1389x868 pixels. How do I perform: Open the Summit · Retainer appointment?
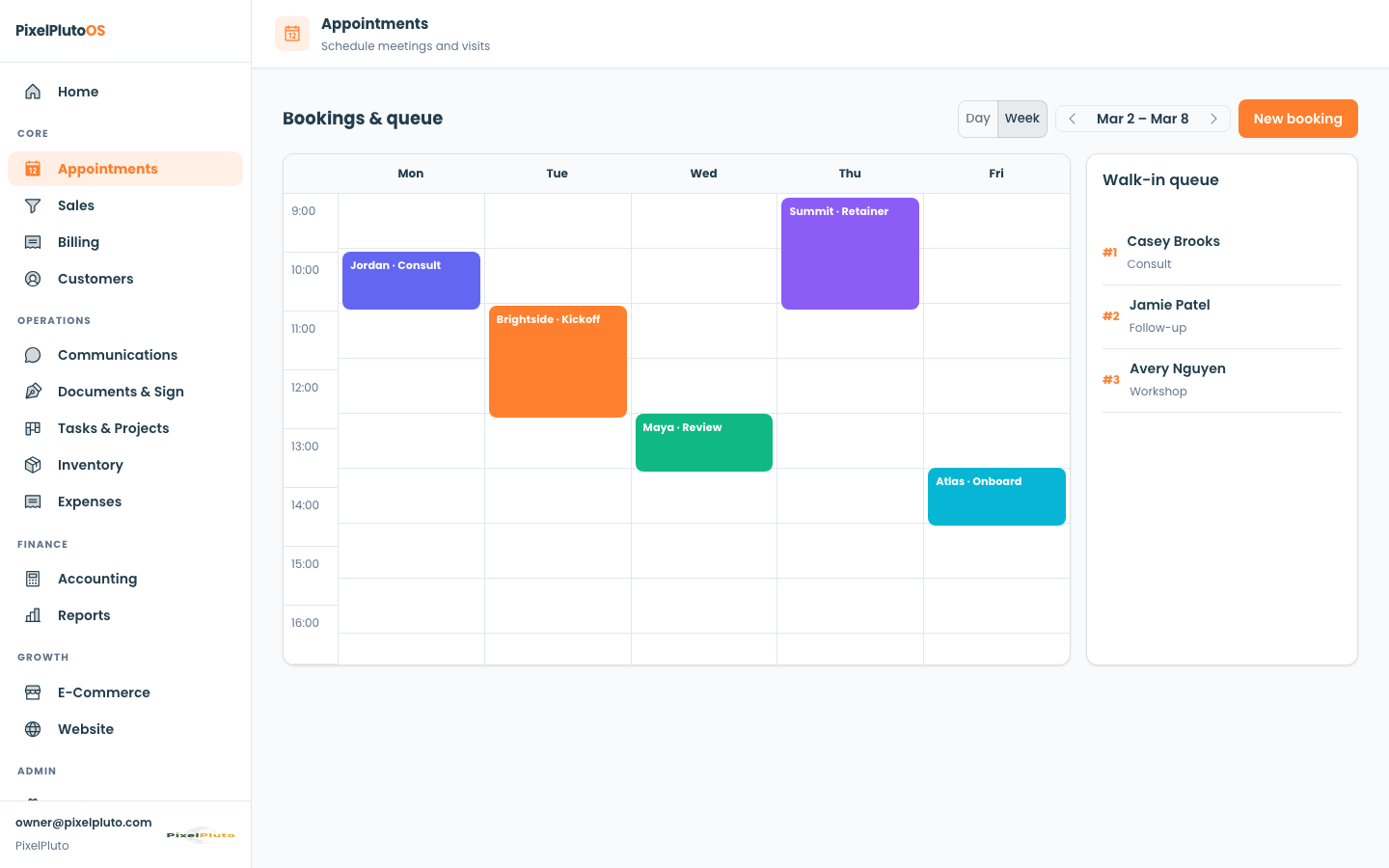click(x=850, y=254)
